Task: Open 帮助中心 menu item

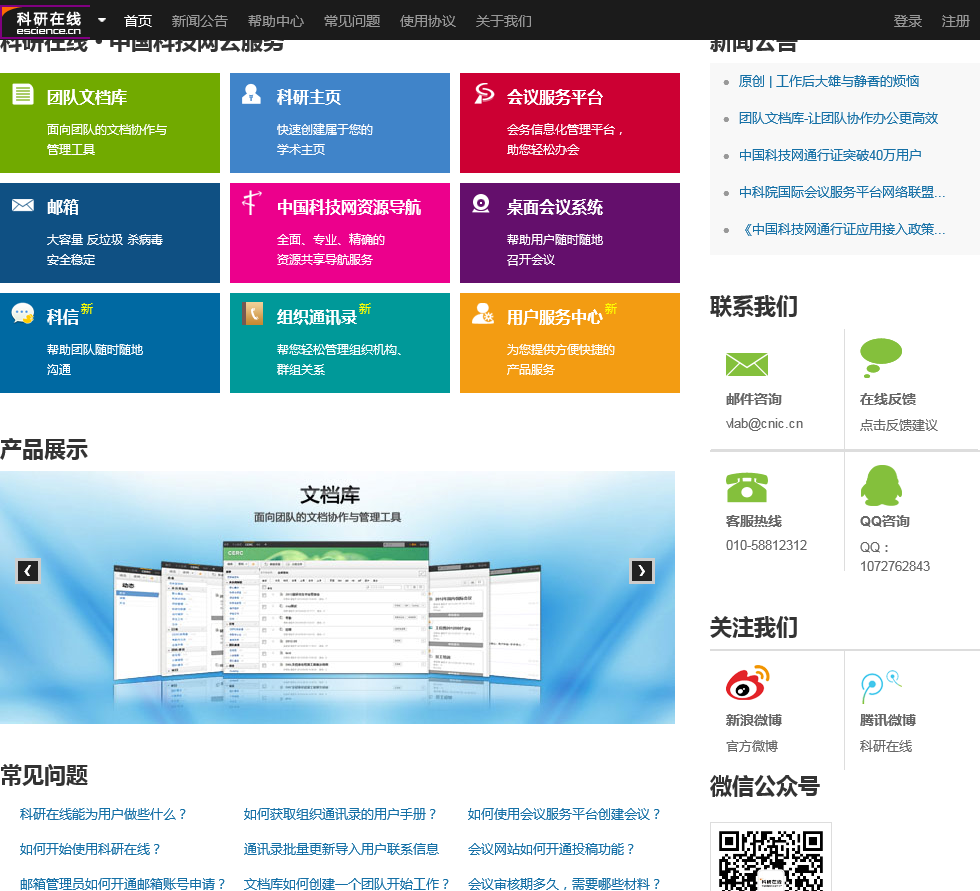Action: click(x=276, y=21)
